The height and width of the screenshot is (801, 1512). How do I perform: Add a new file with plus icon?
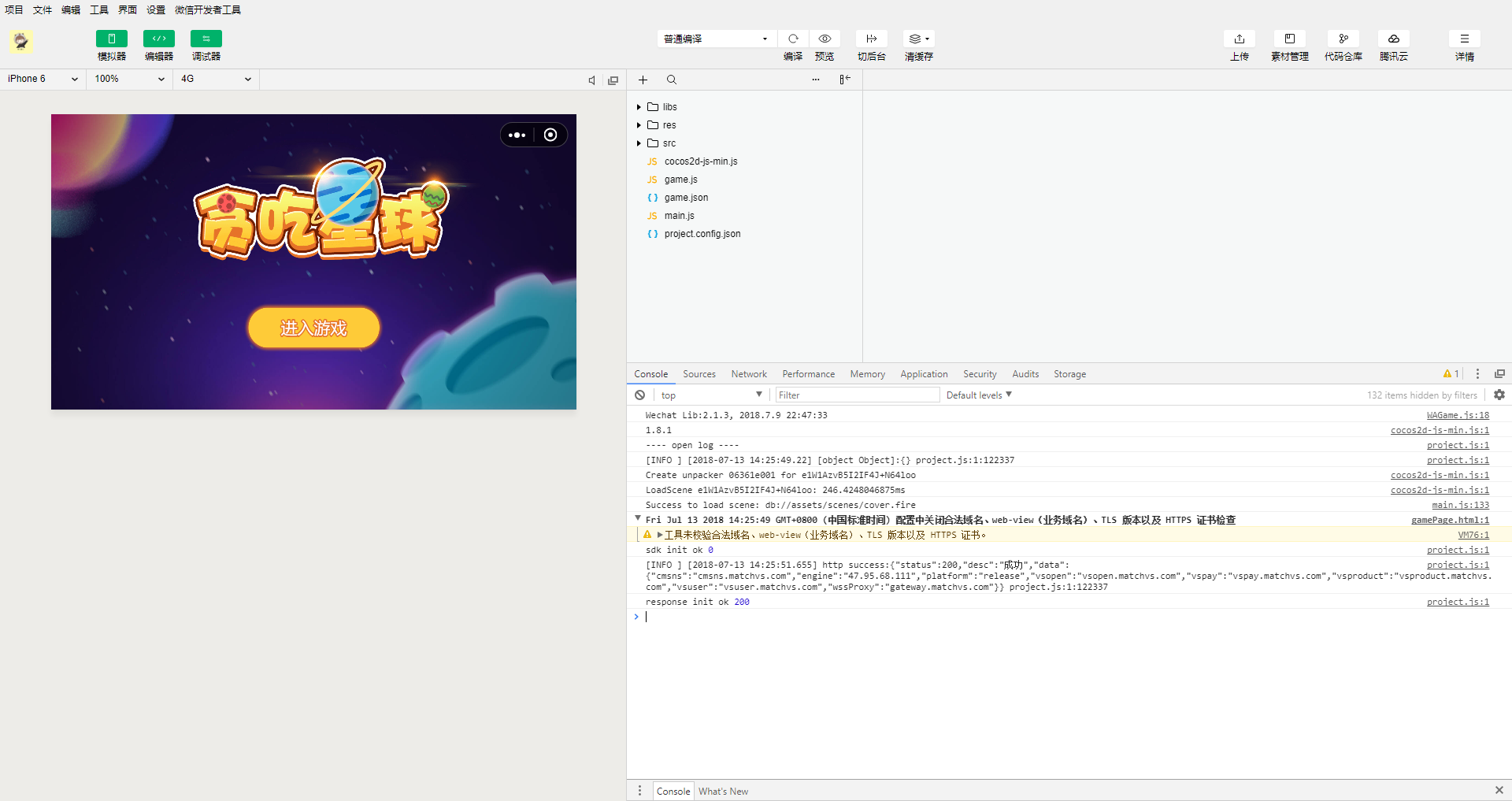click(643, 80)
